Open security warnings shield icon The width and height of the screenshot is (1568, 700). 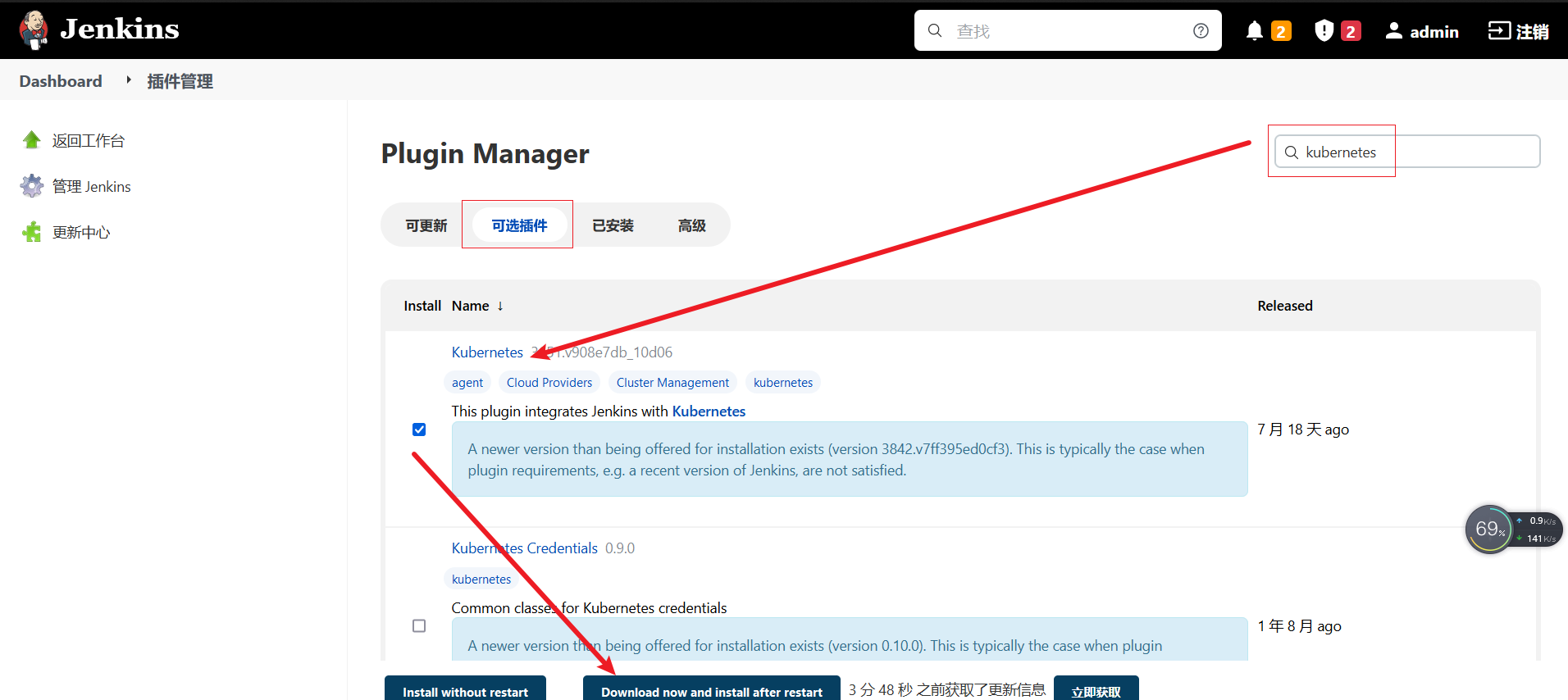click(x=1324, y=31)
